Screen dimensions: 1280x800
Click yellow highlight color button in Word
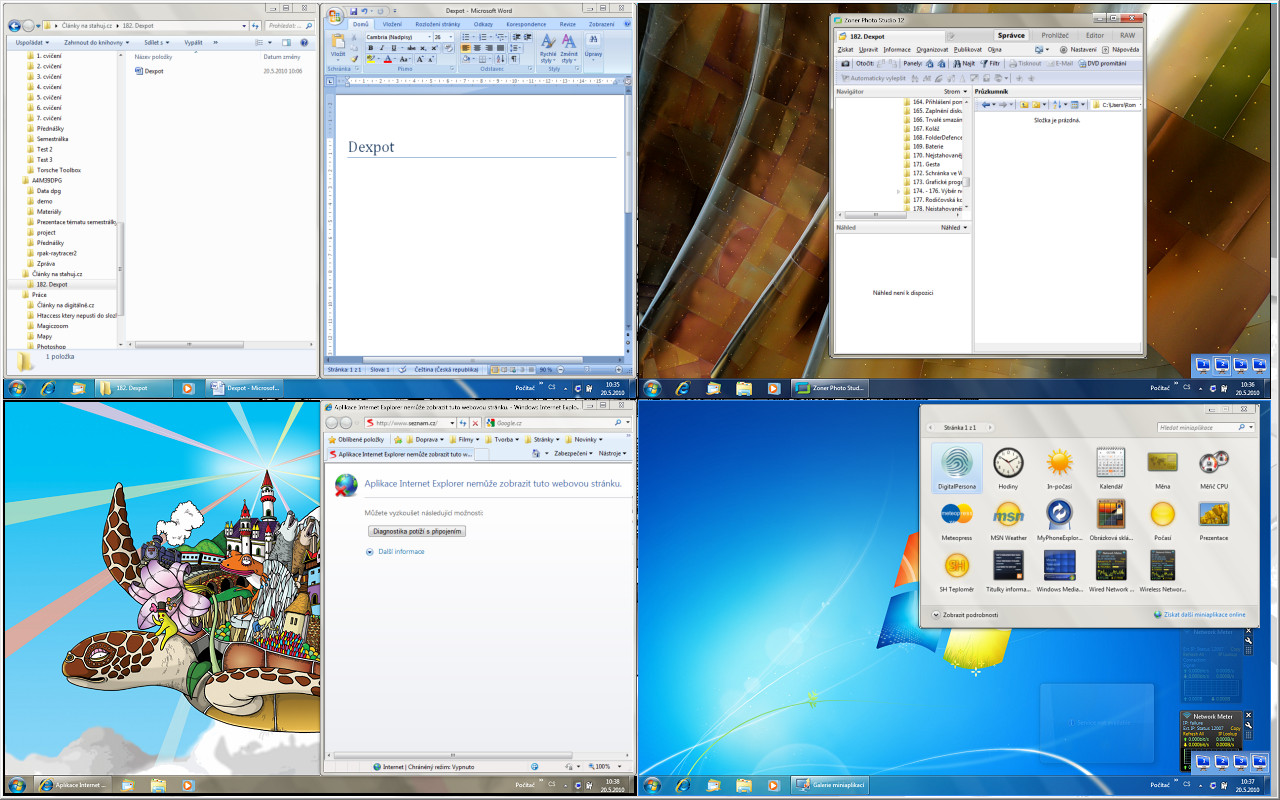pos(371,60)
